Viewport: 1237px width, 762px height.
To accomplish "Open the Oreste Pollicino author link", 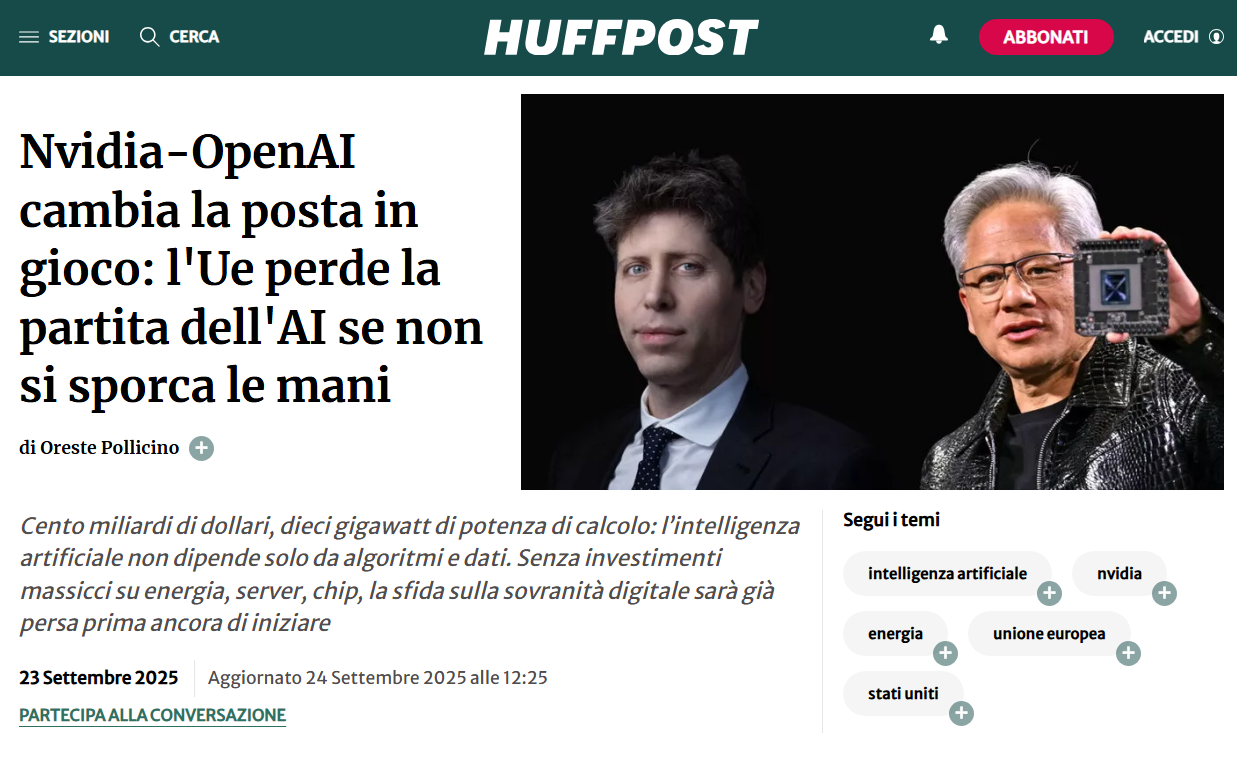I will pos(110,448).
